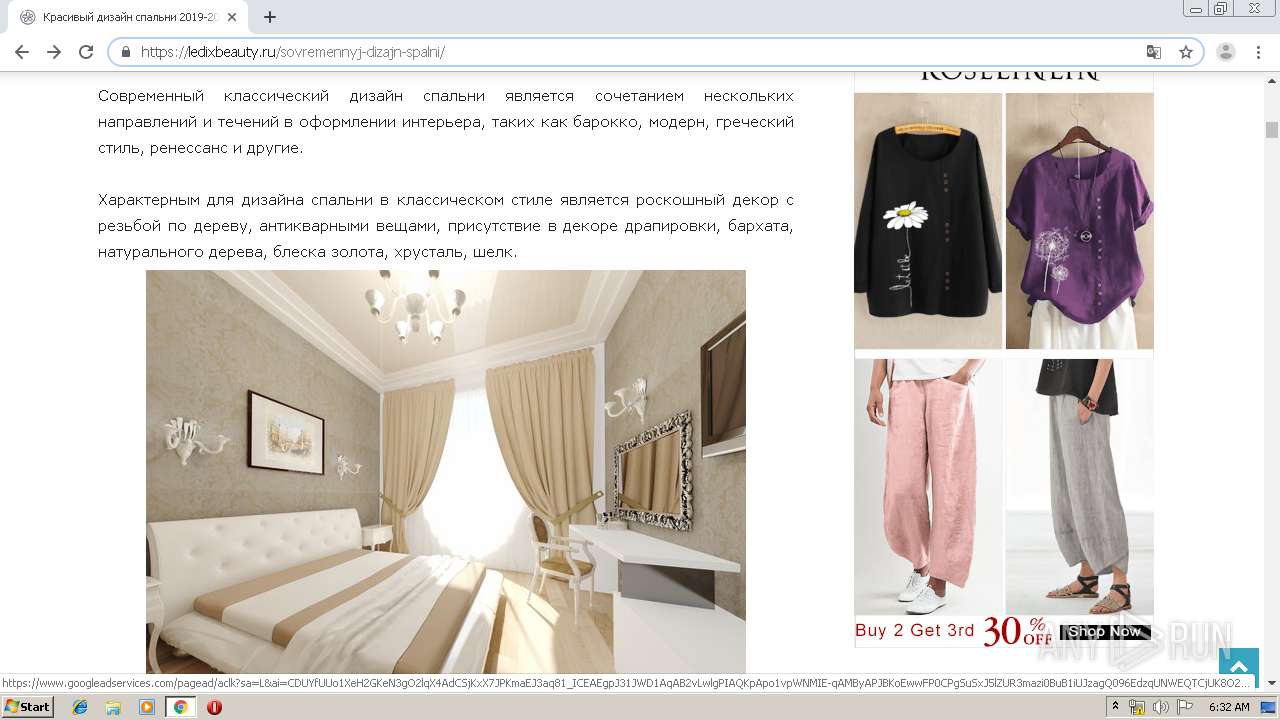Click the address bar URL
This screenshot has height=720, width=1280.
[293, 52]
